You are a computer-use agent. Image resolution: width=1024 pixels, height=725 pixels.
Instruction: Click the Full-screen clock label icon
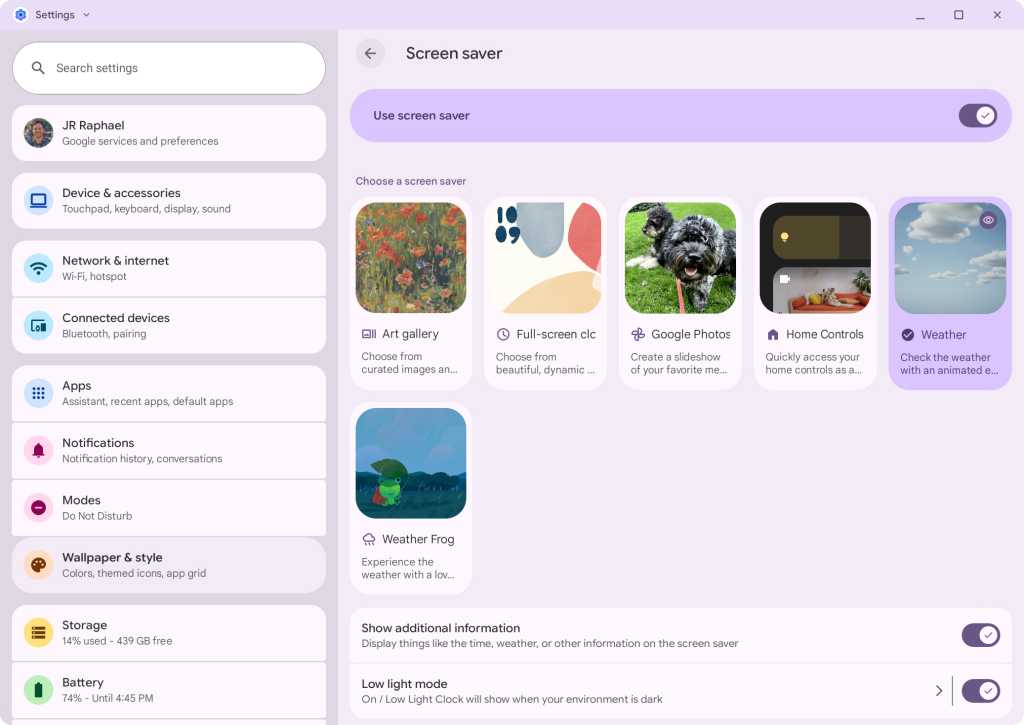(503, 334)
